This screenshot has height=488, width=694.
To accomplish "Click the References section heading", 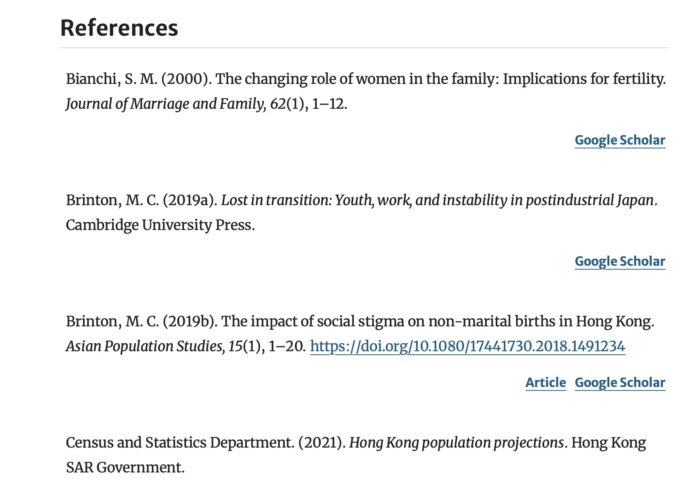I will [x=119, y=27].
